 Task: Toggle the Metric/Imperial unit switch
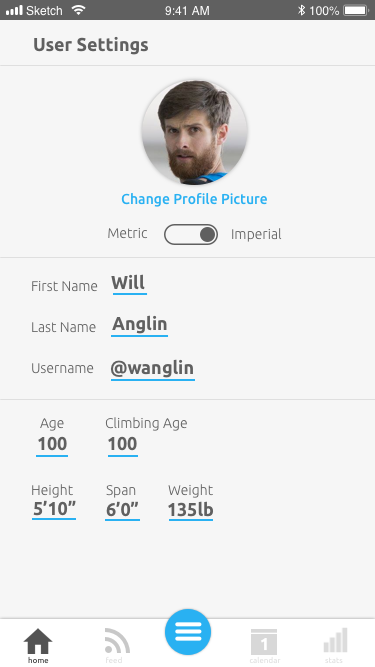pyautogui.click(x=191, y=234)
